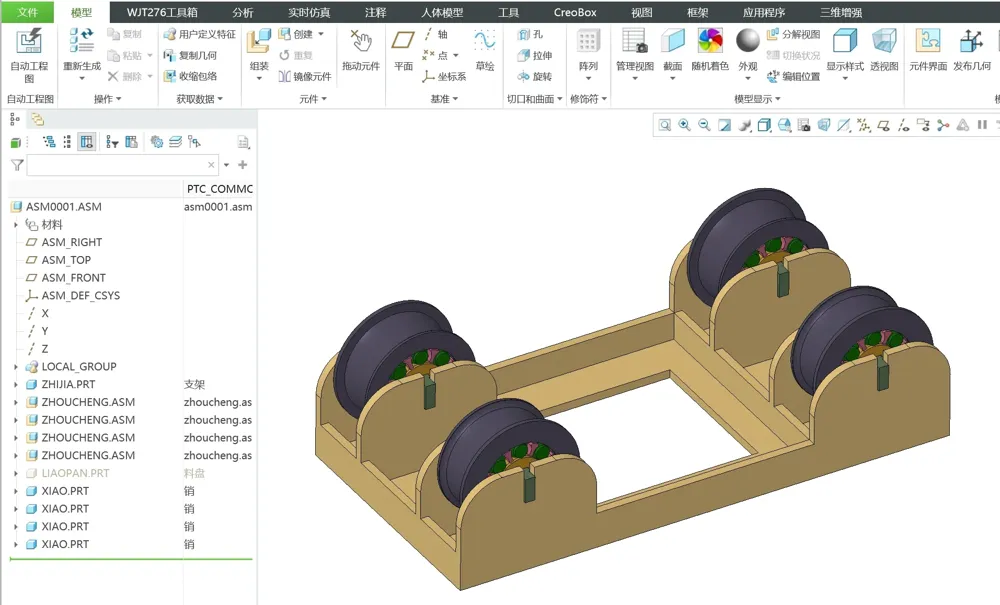Image resolution: width=1000 pixels, height=605 pixels.
Task: Click the 自动工程图 drawing icon
Action: tap(29, 41)
